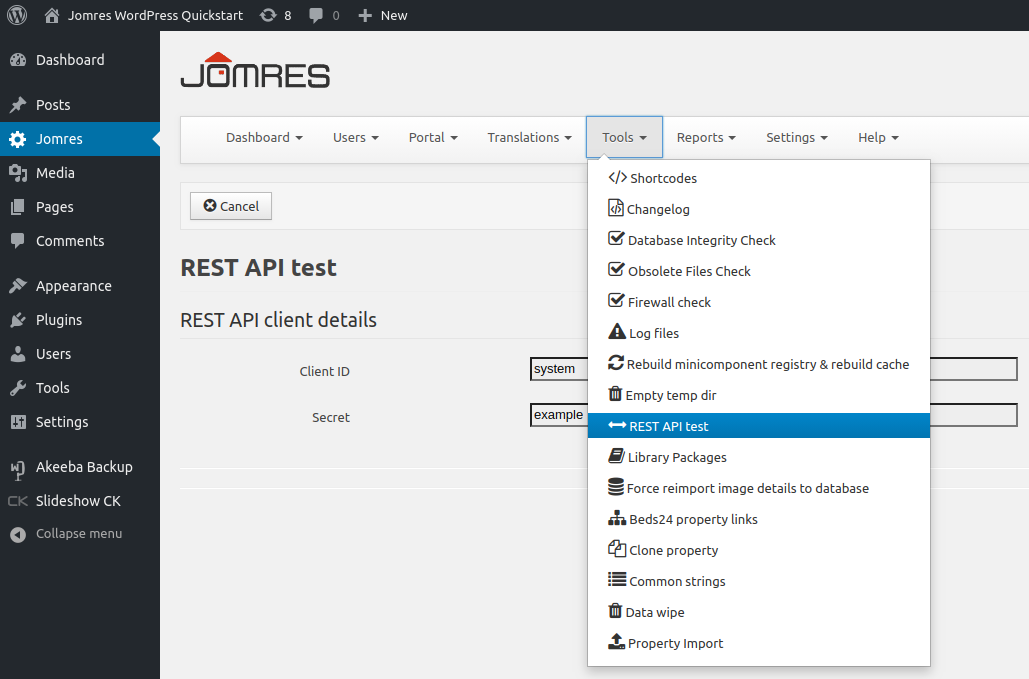Click the Jomres logo image
1029x679 pixels.
pyautogui.click(x=255, y=70)
